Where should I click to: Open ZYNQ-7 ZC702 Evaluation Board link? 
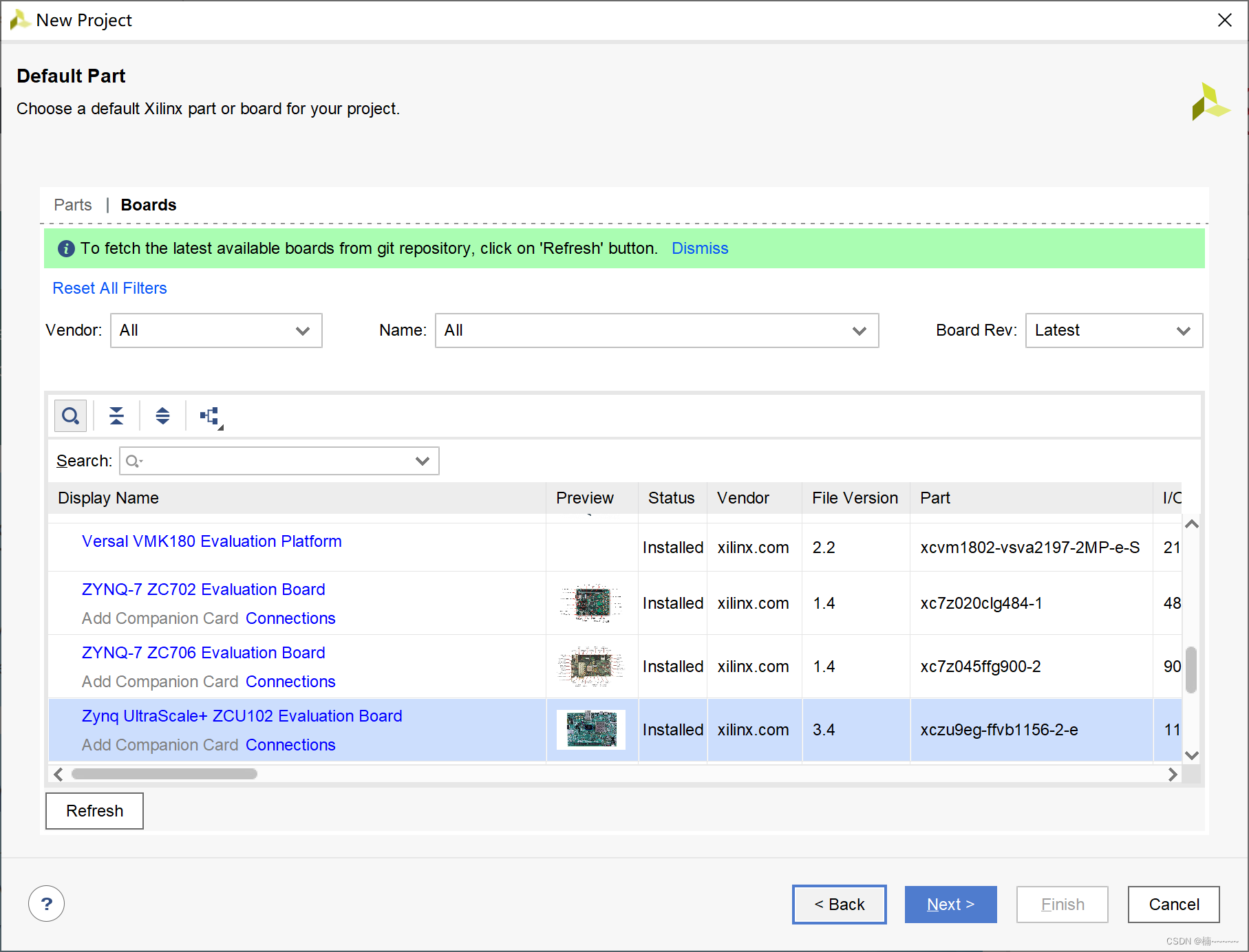pyautogui.click(x=204, y=589)
